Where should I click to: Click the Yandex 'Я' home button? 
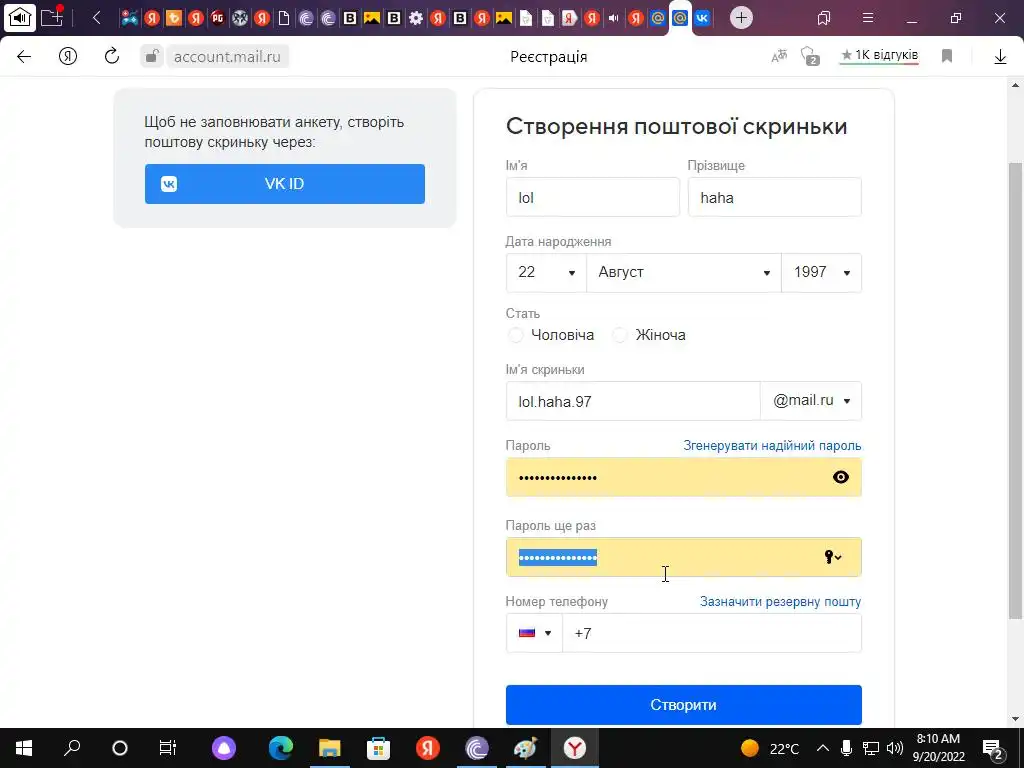[68, 56]
